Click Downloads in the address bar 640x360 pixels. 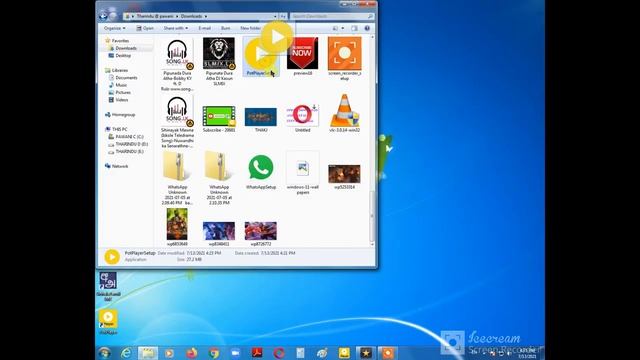click(191, 16)
